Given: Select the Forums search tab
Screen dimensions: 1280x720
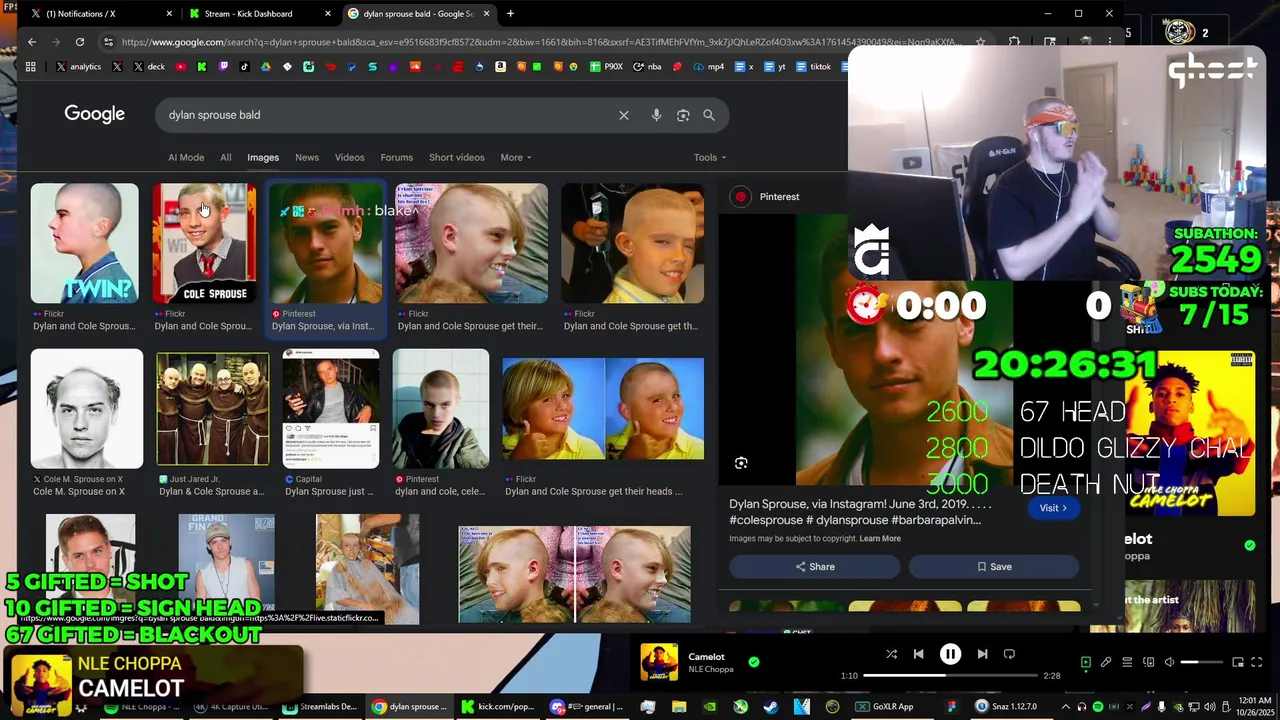Looking at the screenshot, I should (x=396, y=157).
